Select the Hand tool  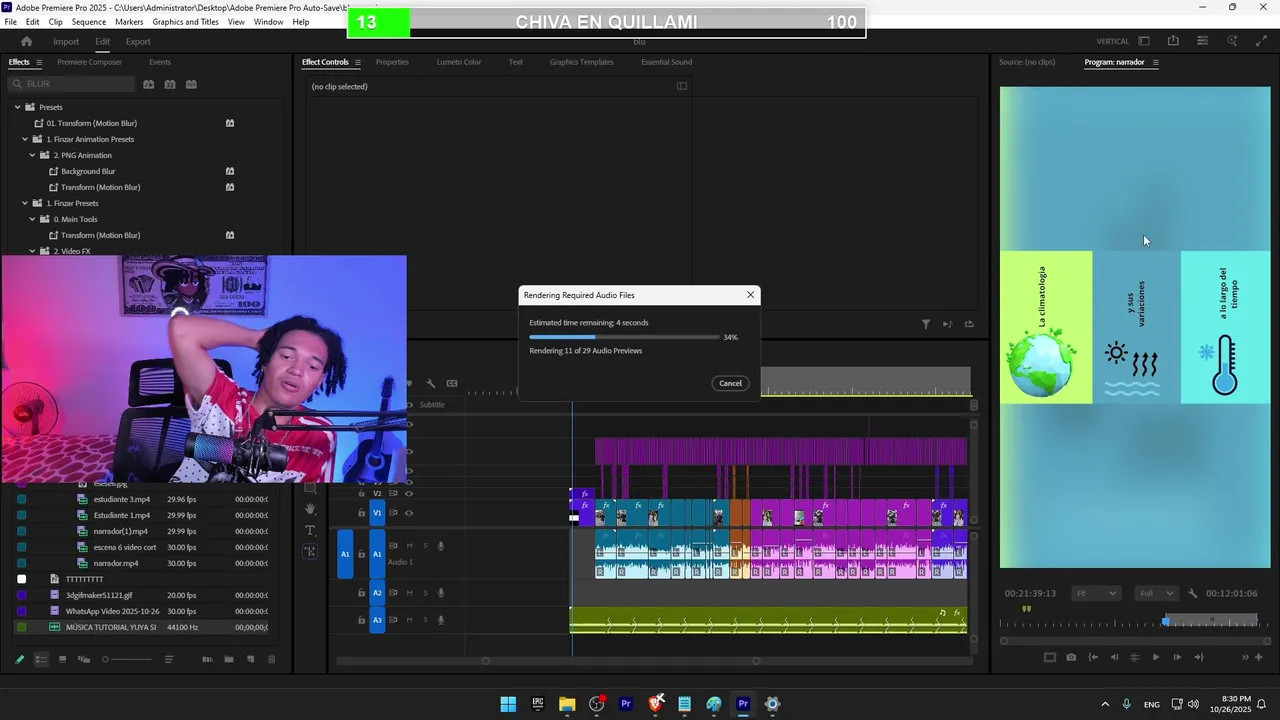click(x=310, y=509)
